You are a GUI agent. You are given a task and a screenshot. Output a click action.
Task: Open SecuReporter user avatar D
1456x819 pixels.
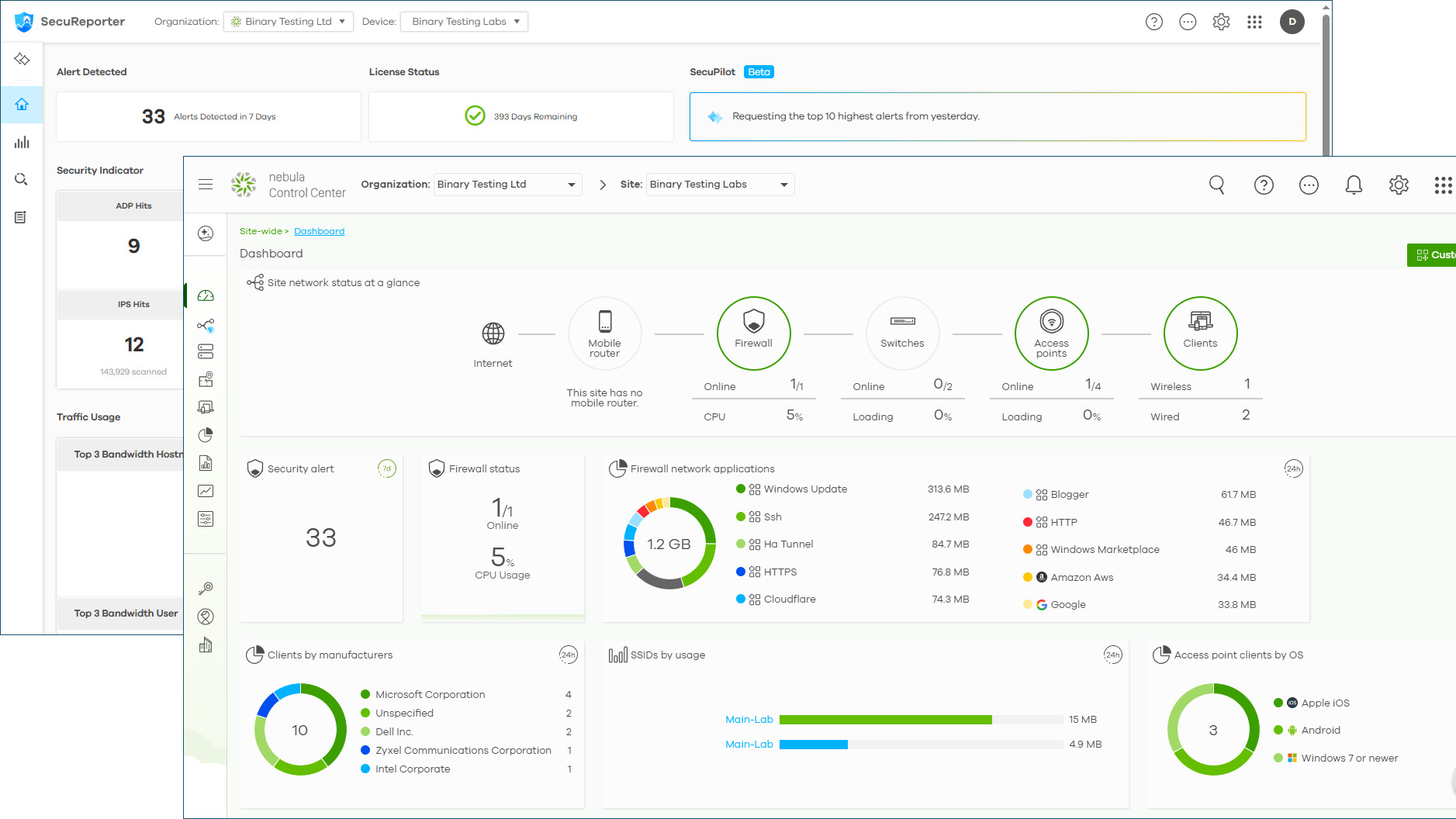pyautogui.click(x=1292, y=22)
